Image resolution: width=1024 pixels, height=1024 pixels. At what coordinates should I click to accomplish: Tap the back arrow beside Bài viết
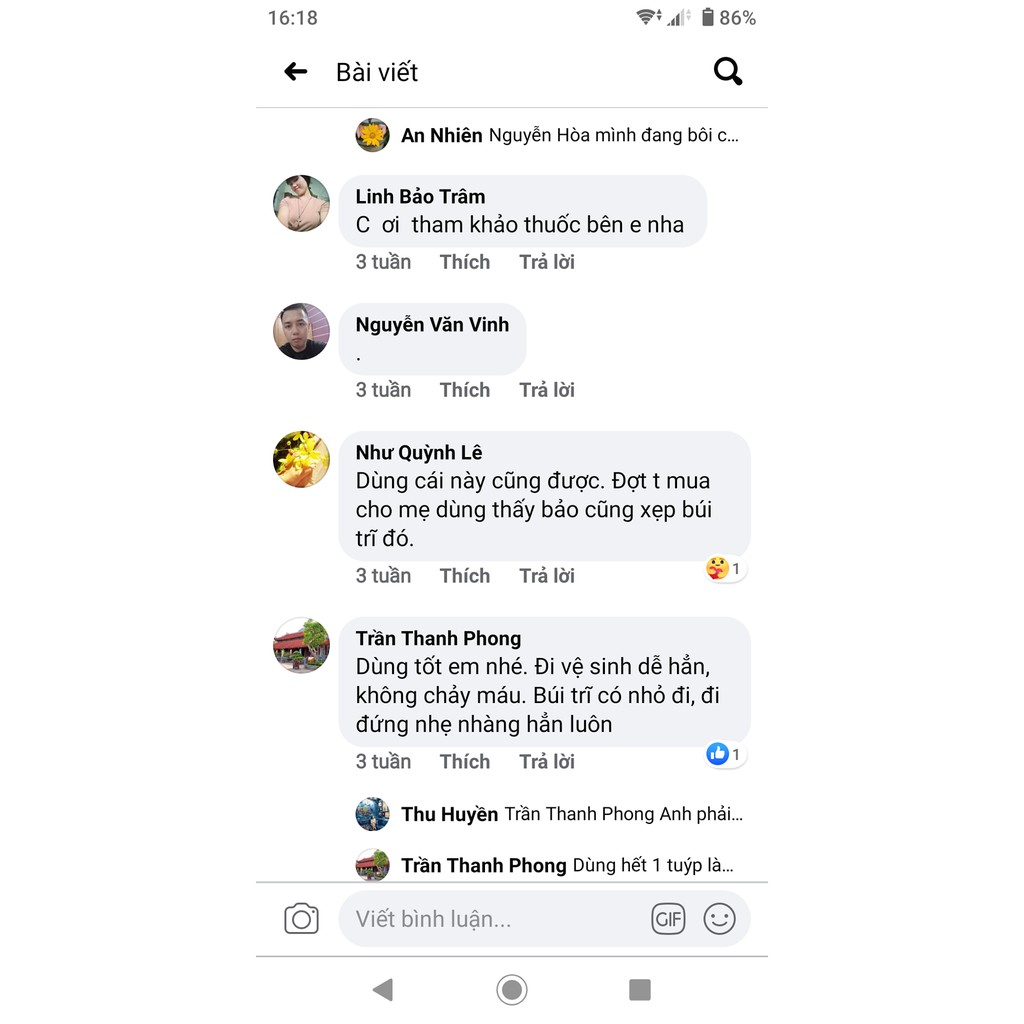coord(296,71)
